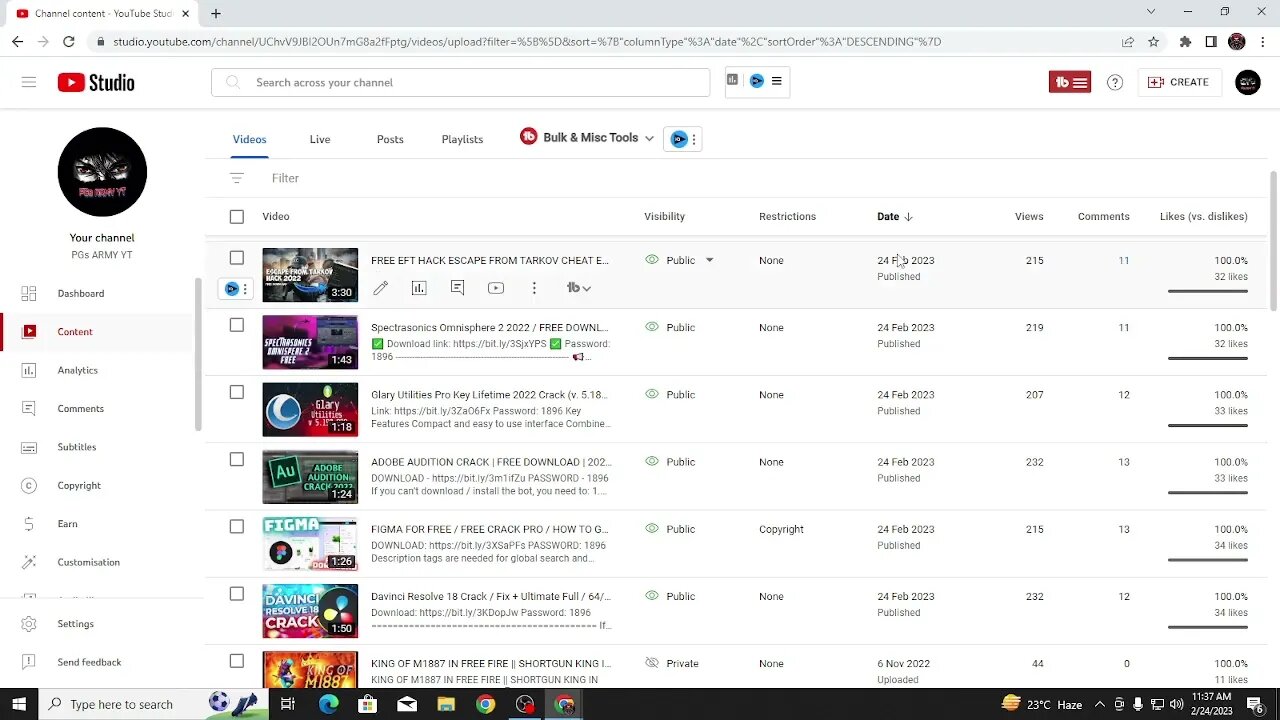Image resolution: width=1280 pixels, height=720 pixels.
Task: Select the Spectrasonics Omnisphere video checkbox
Action: tap(236, 325)
